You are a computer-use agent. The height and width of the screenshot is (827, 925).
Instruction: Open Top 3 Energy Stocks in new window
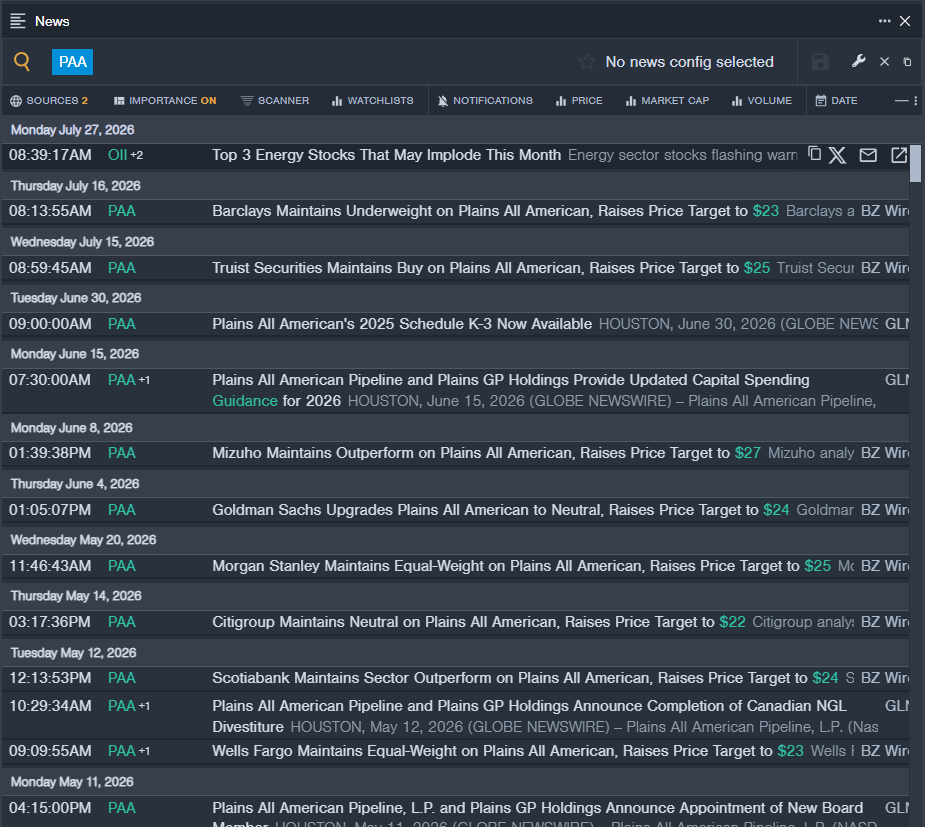[898, 155]
